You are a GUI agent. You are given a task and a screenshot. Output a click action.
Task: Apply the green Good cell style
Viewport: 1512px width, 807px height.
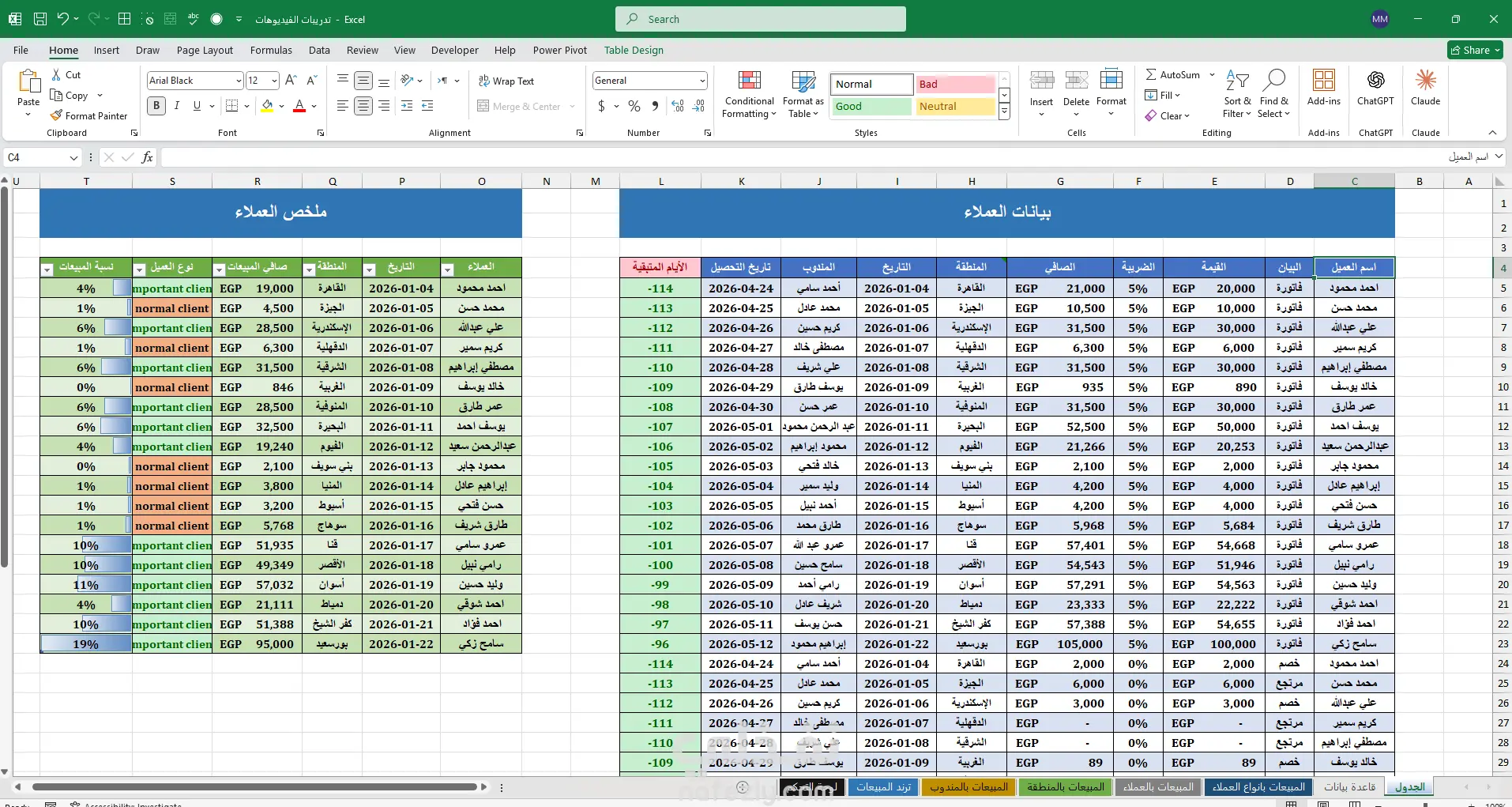point(871,106)
